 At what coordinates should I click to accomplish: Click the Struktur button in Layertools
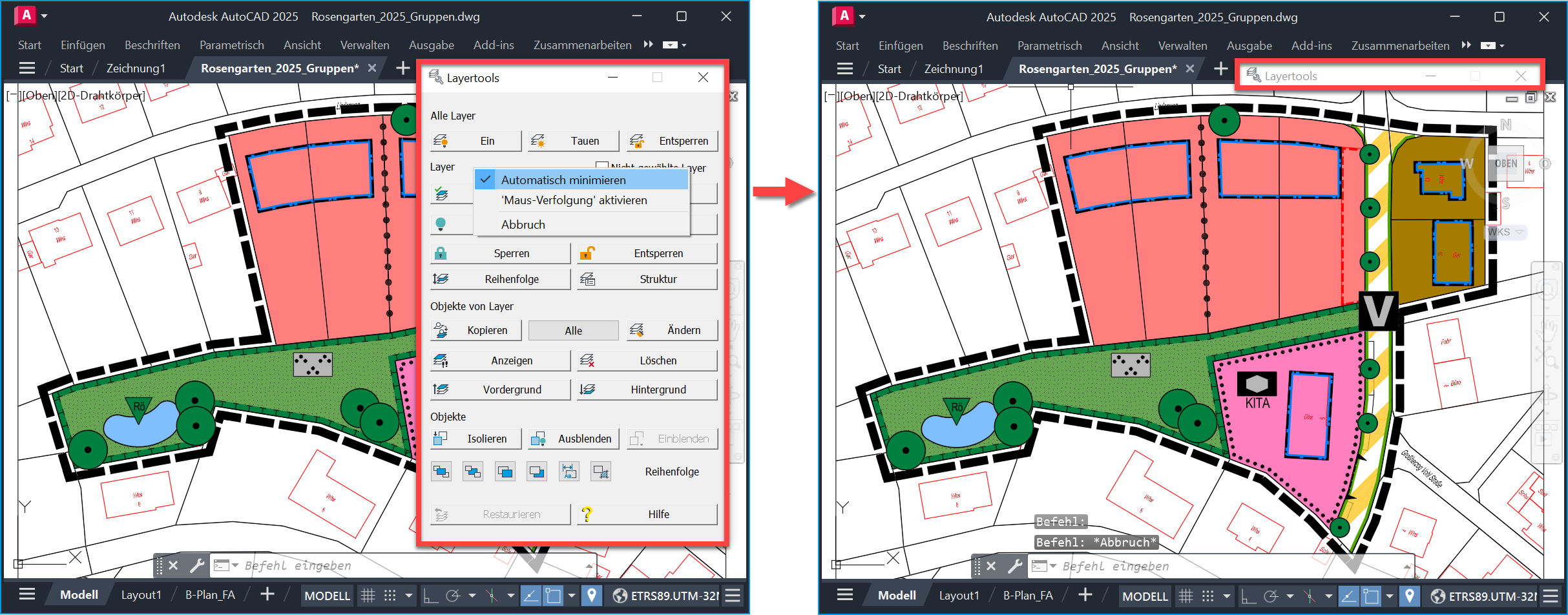point(647,279)
